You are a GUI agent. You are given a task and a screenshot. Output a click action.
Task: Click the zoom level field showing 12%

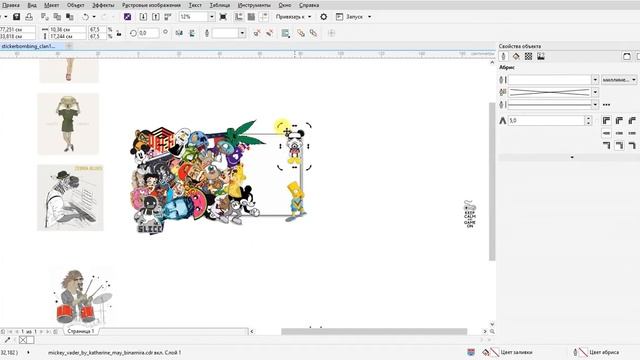[x=193, y=17]
